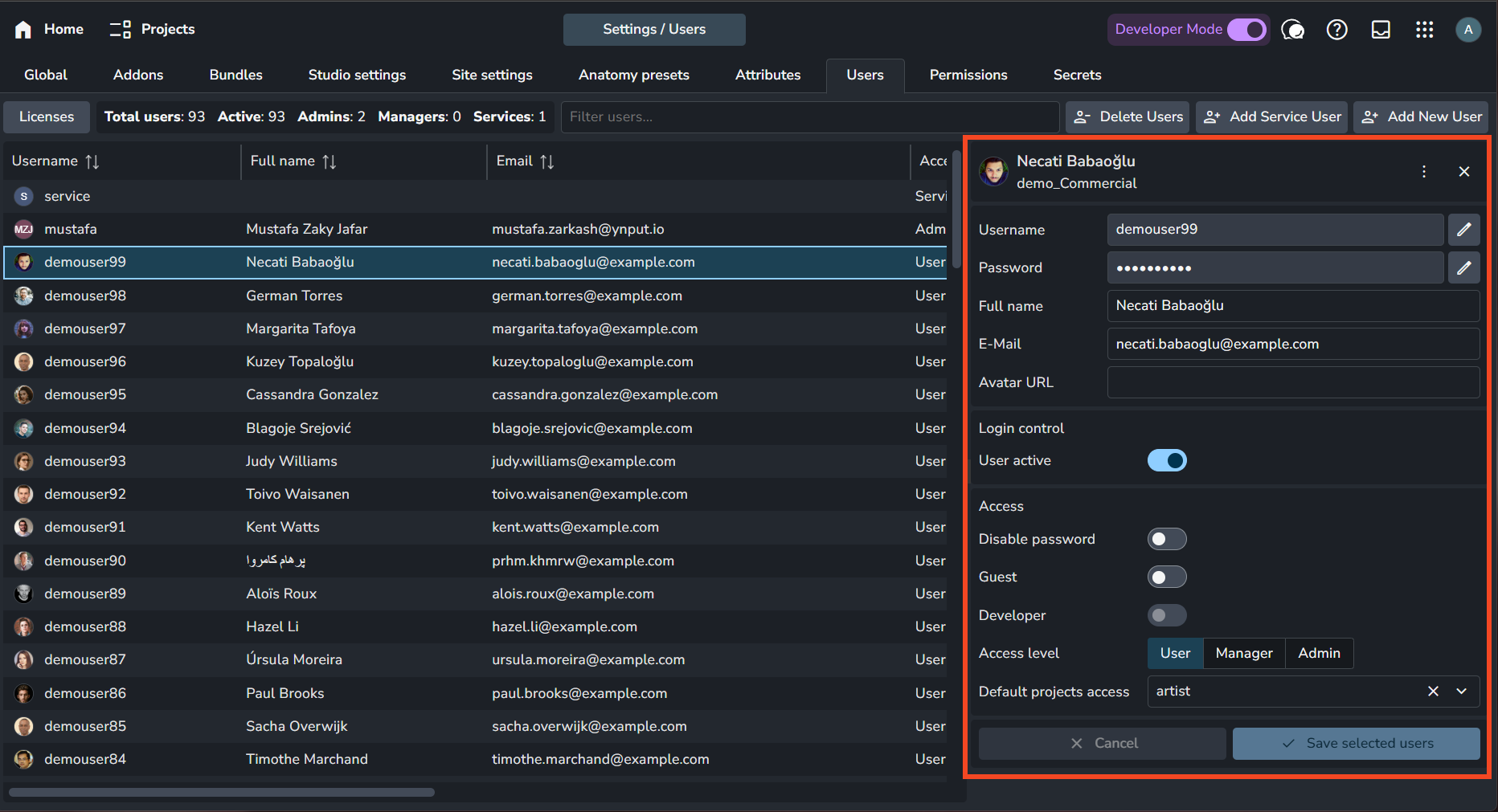Open the Anatomy presets tab
The image size is (1498, 812).
[x=633, y=75]
